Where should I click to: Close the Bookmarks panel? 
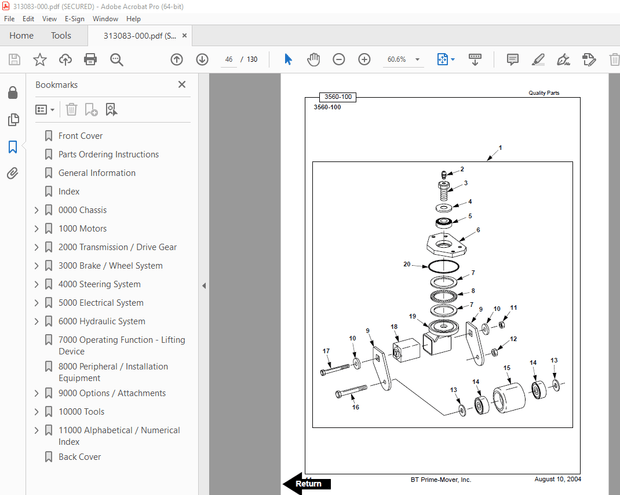[182, 85]
